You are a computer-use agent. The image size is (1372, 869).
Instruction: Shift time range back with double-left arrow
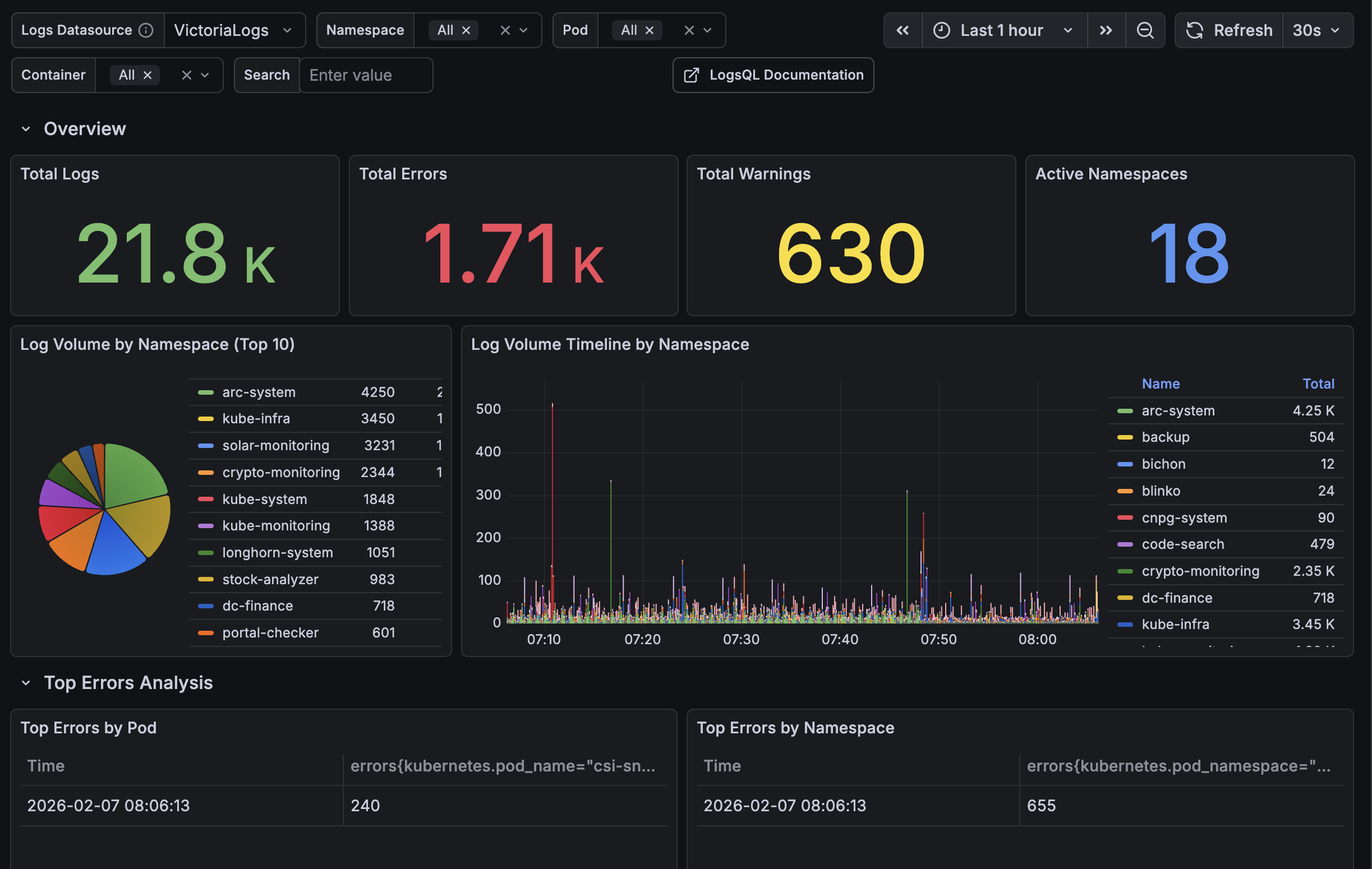pyautogui.click(x=903, y=30)
